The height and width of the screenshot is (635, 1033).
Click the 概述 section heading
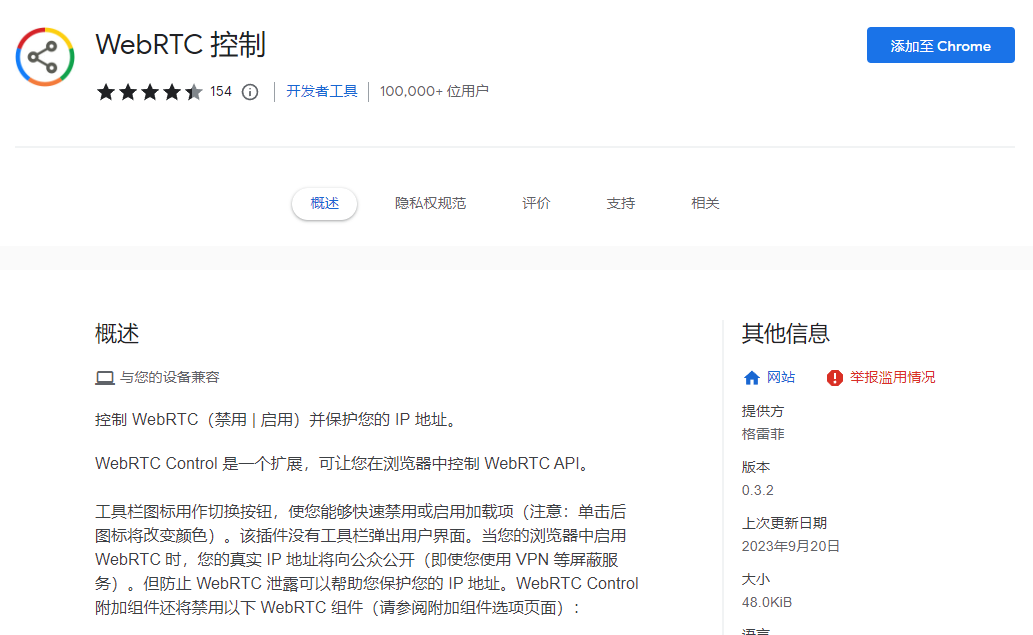pyautogui.click(x=117, y=334)
